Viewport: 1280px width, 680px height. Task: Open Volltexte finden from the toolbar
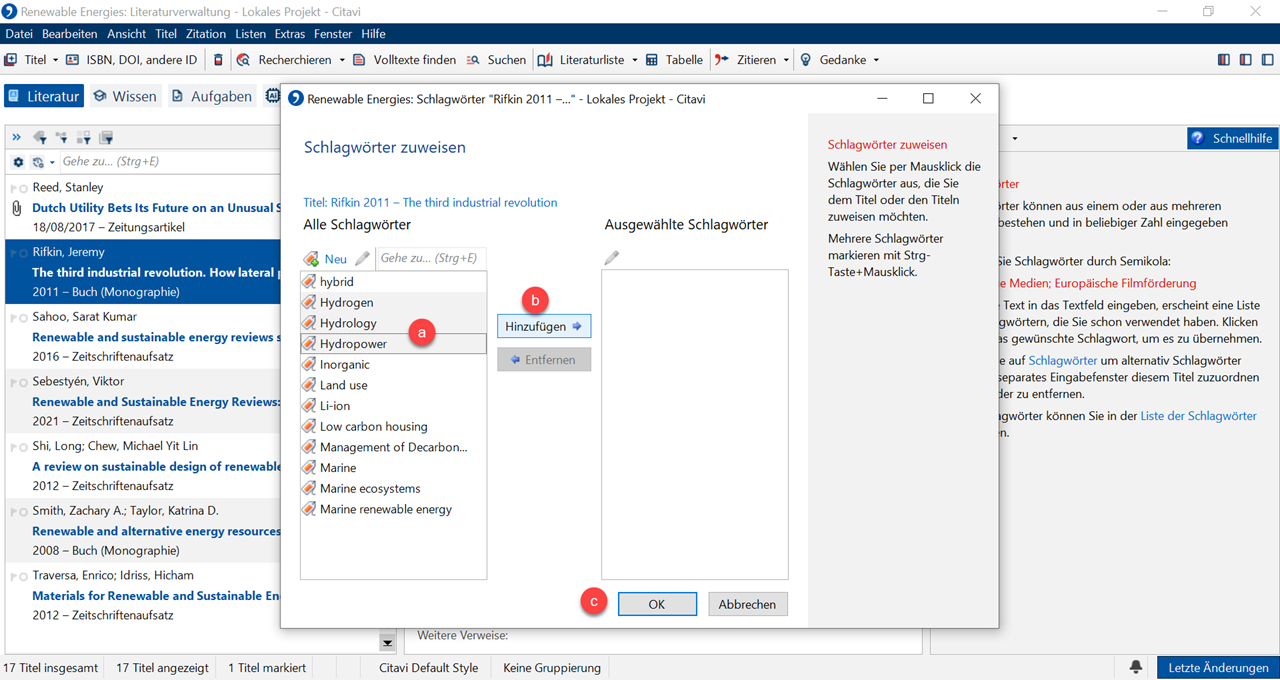click(x=360, y=60)
